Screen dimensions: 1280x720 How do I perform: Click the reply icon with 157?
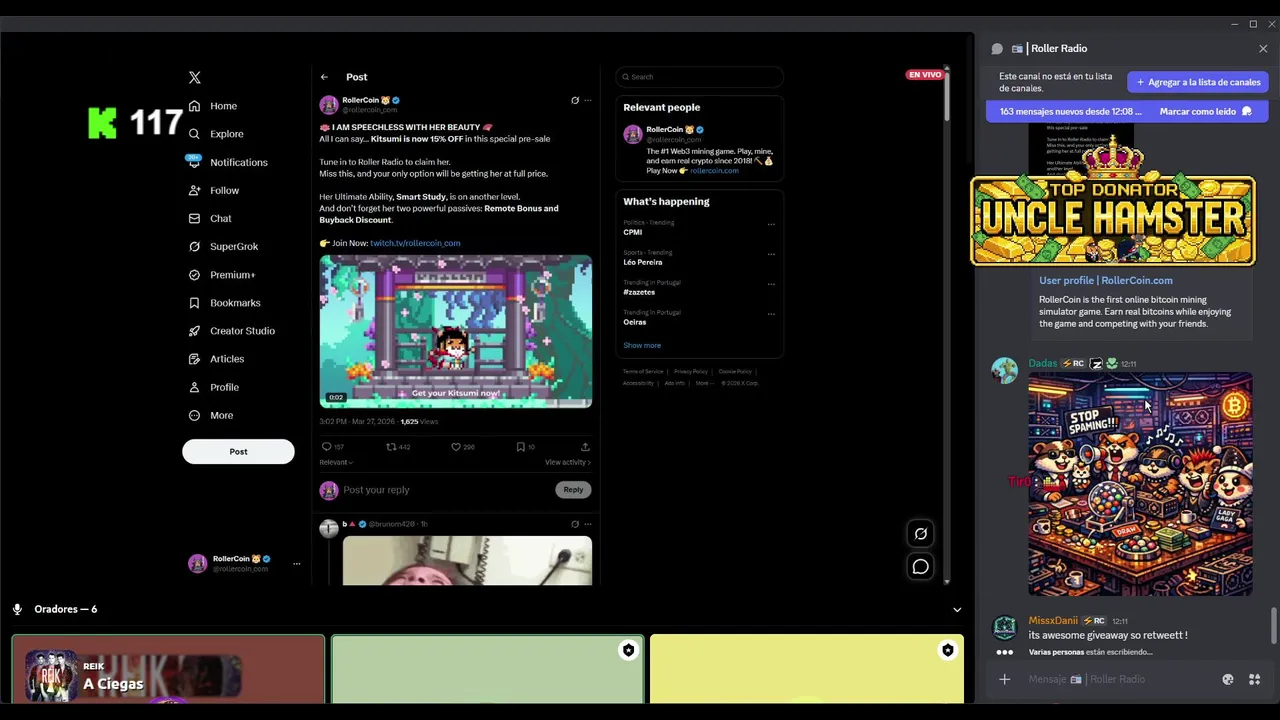pos(326,447)
